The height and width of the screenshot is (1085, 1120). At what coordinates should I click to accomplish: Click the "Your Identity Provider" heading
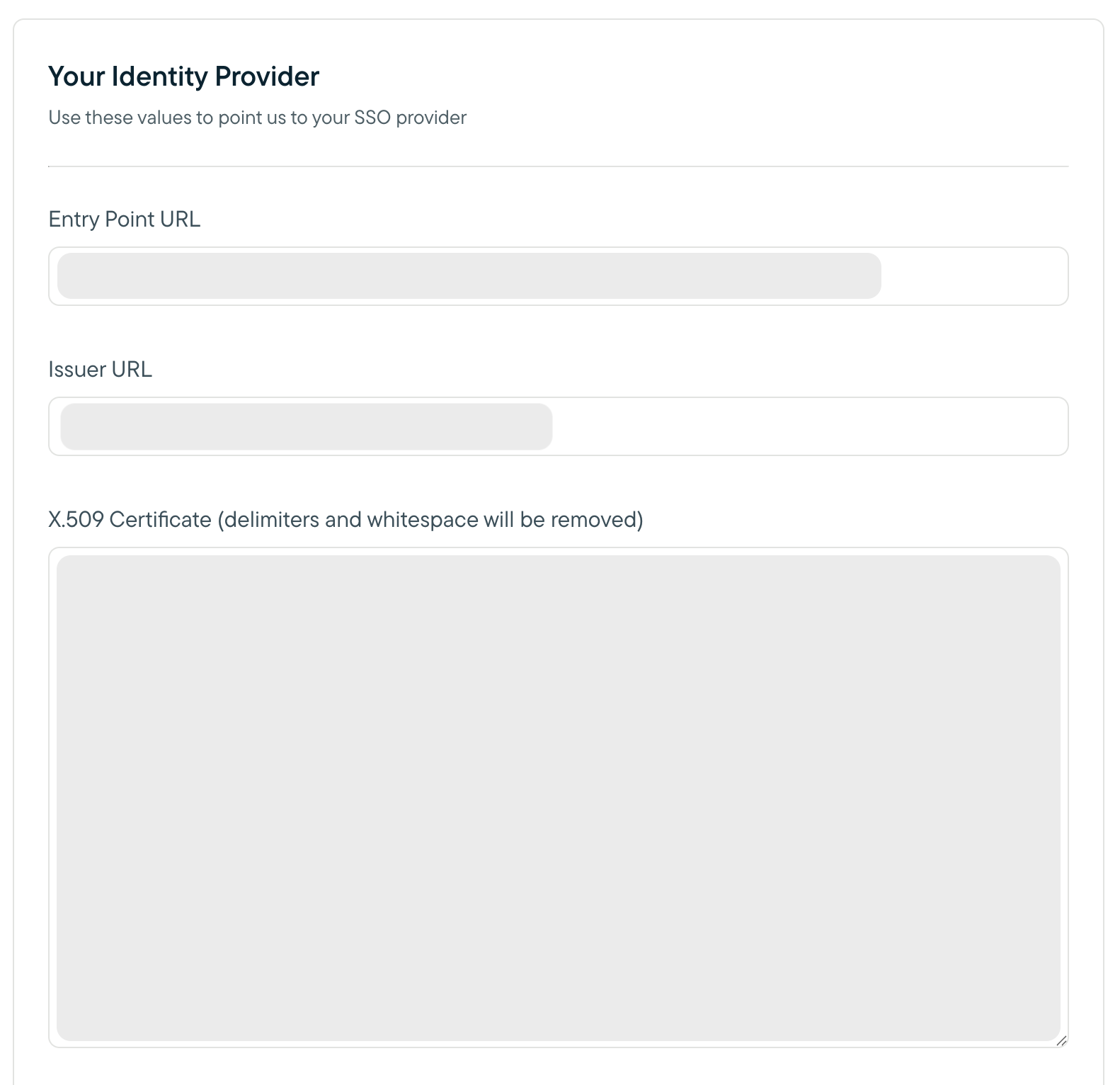(183, 76)
